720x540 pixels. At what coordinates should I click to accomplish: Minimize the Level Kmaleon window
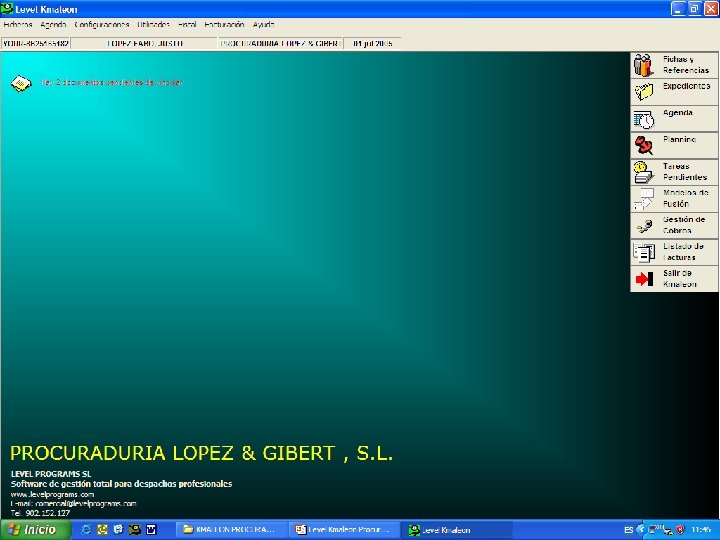click(x=678, y=9)
